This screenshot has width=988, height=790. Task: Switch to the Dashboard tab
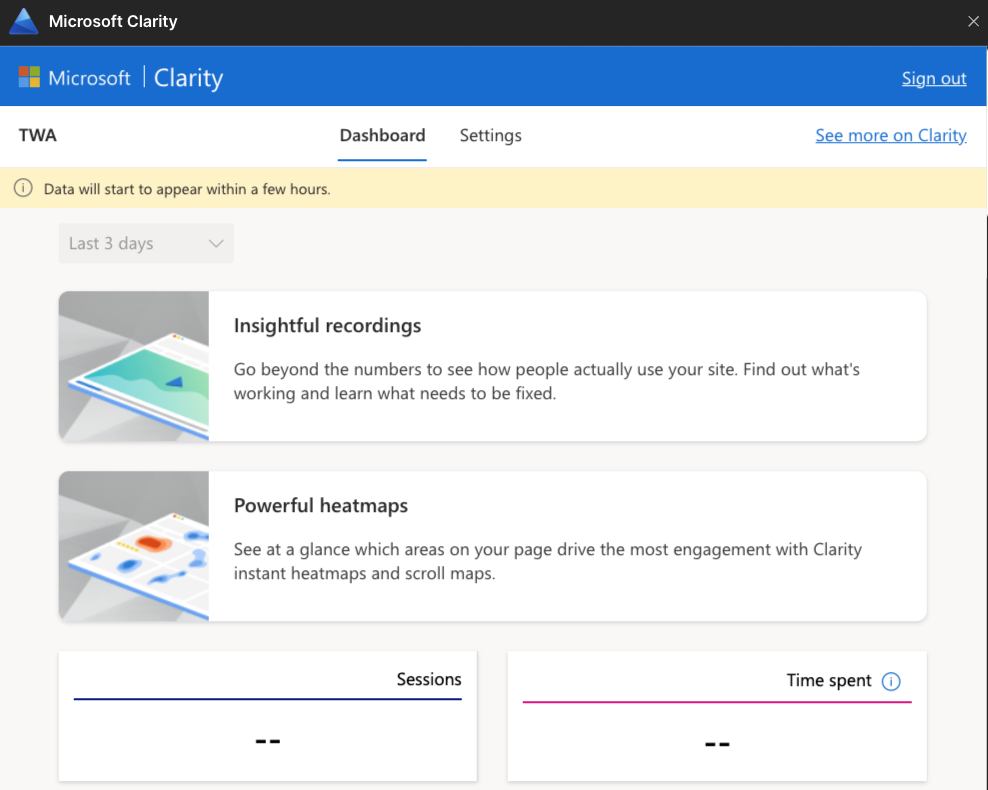pyautogui.click(x=382, y=135)
